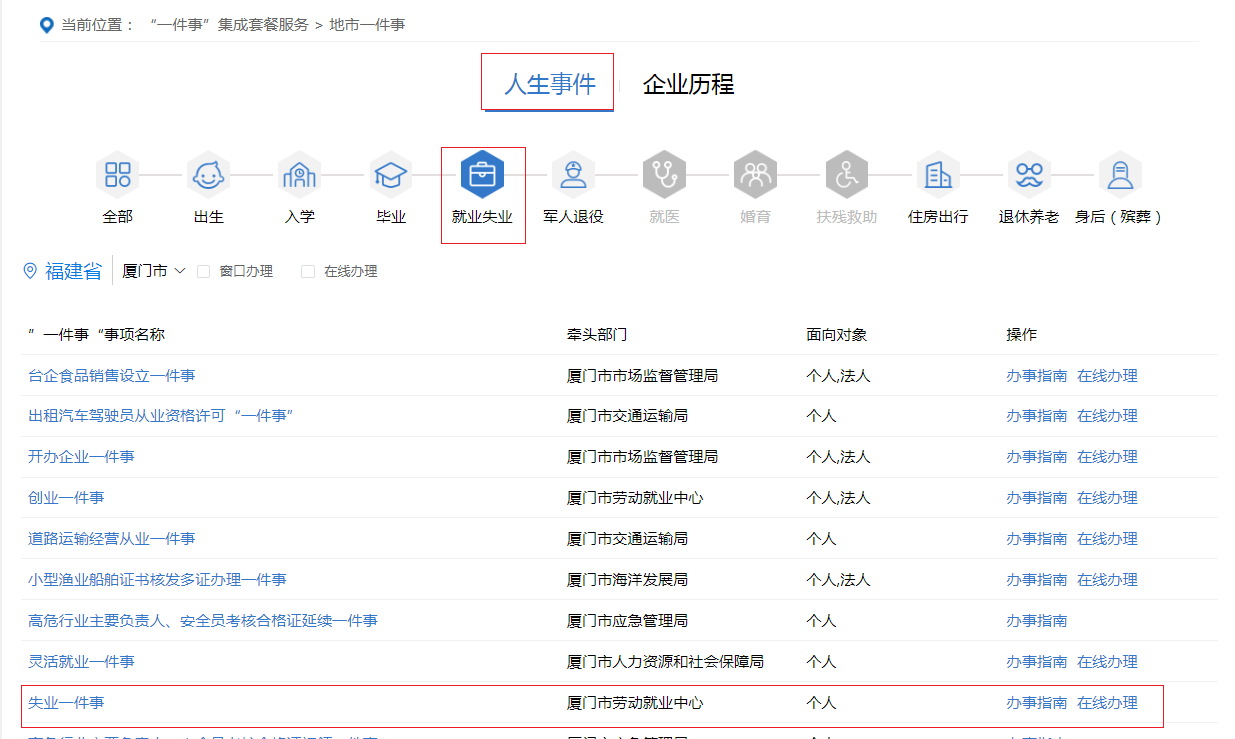Expand the 厦门市 city dropdown

click(154, 271)
